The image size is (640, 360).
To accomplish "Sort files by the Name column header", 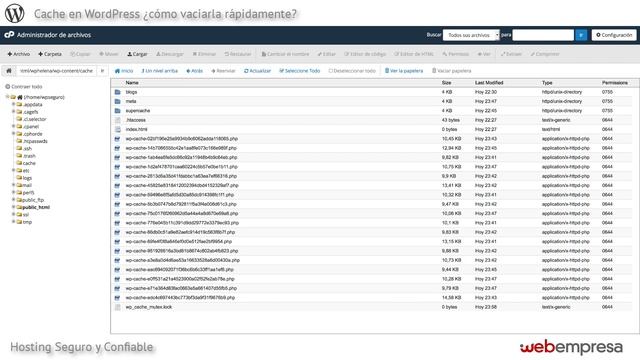I will (132, 83).
